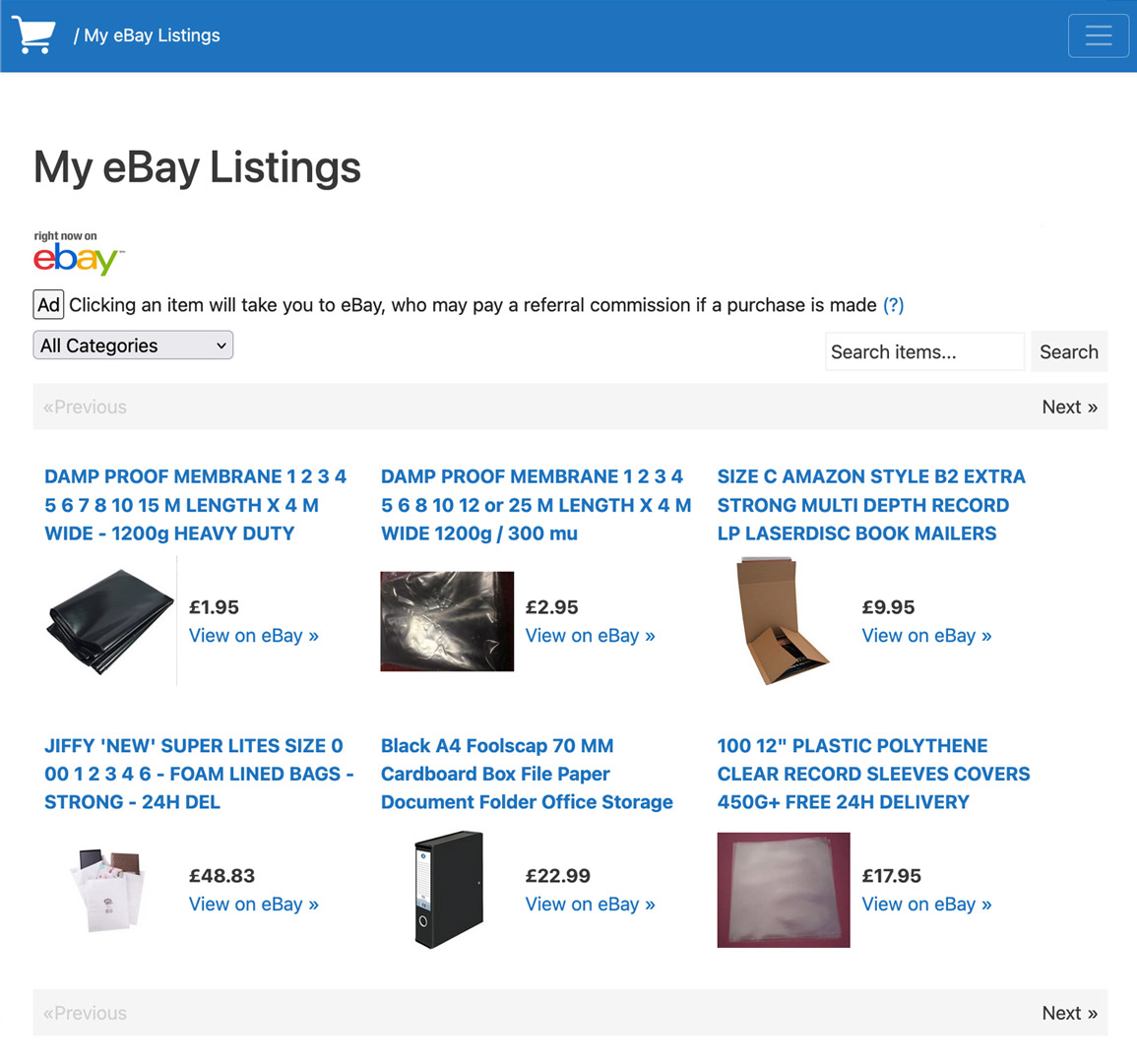The image size is (1137, 1064).
Task: Open the Jiffy foam bags thumbnail
Action: click(x=108, y=890)
